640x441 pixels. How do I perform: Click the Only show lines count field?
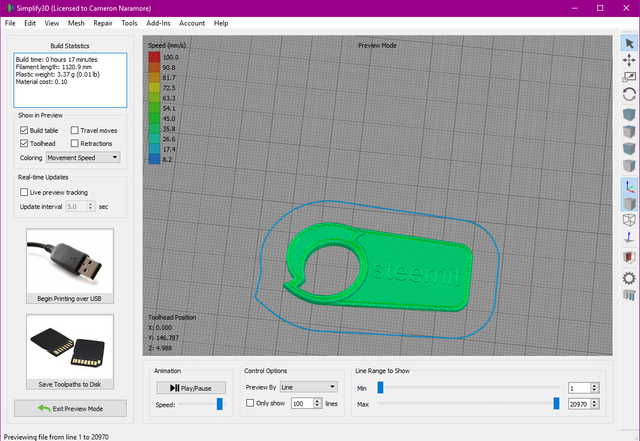coord(302,403)
